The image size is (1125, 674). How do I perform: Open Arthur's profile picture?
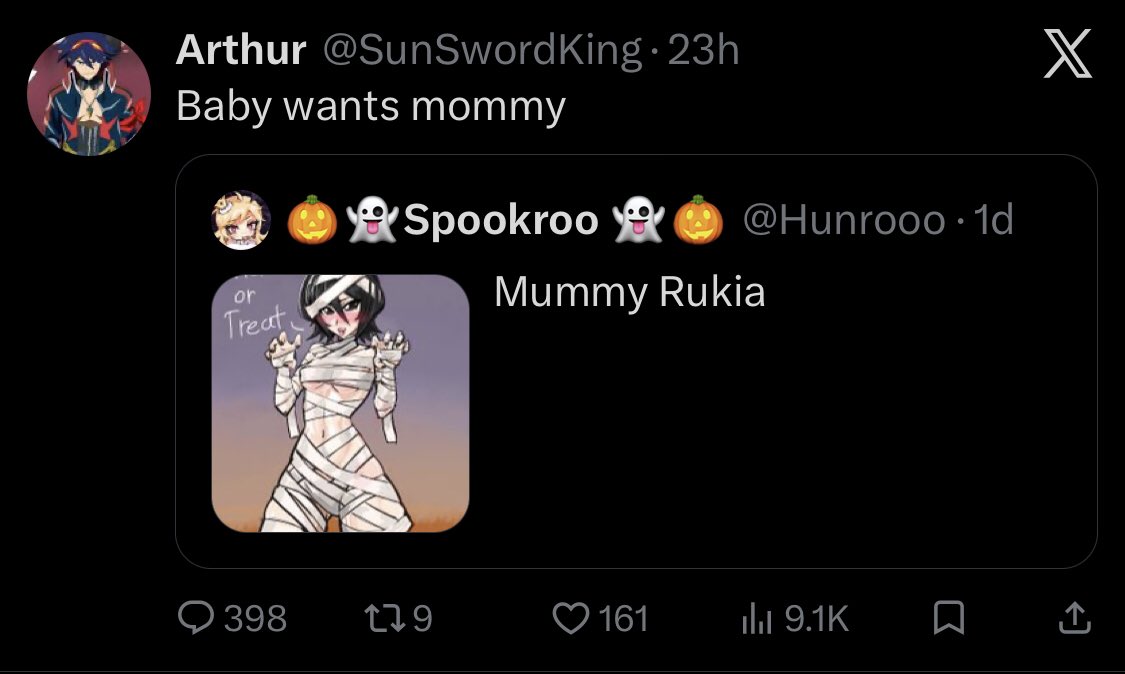coord(89,94)
